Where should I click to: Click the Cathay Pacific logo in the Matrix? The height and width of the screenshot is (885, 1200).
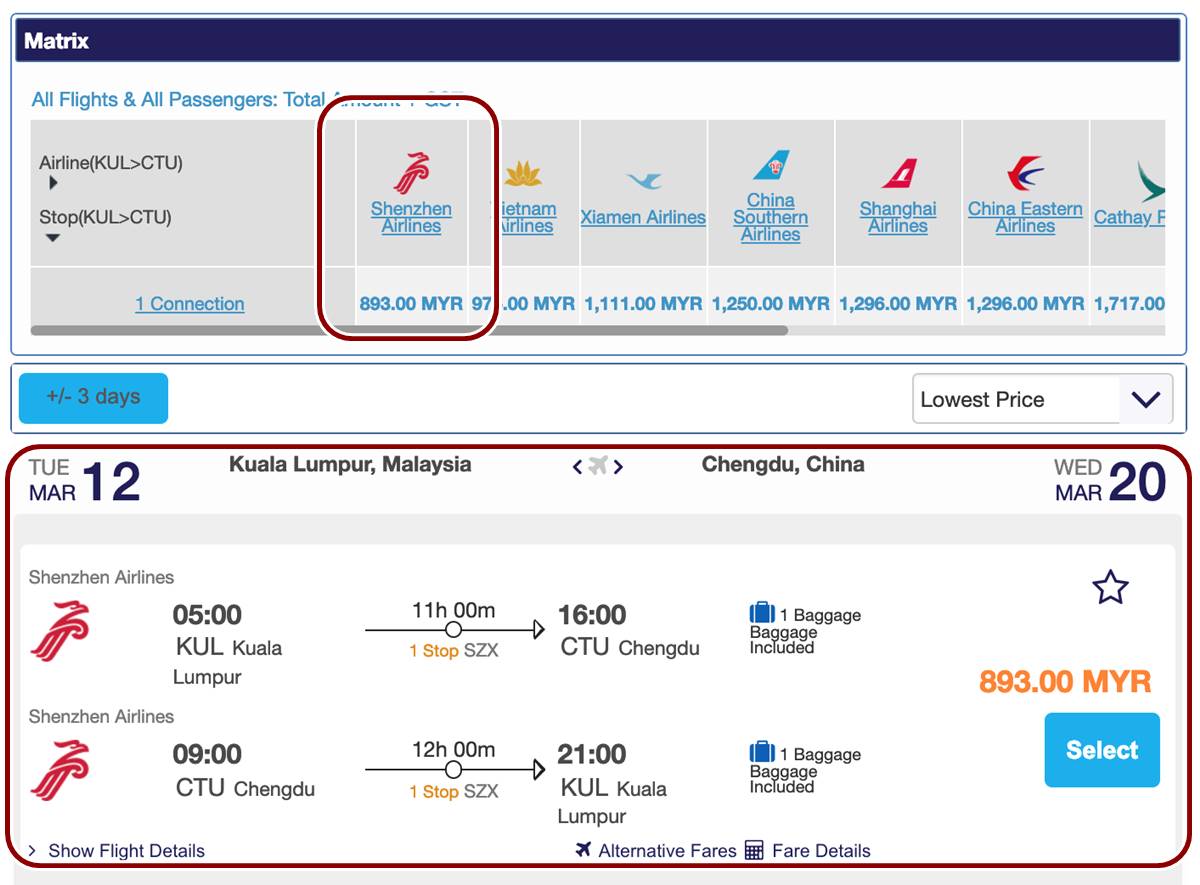1151,181
